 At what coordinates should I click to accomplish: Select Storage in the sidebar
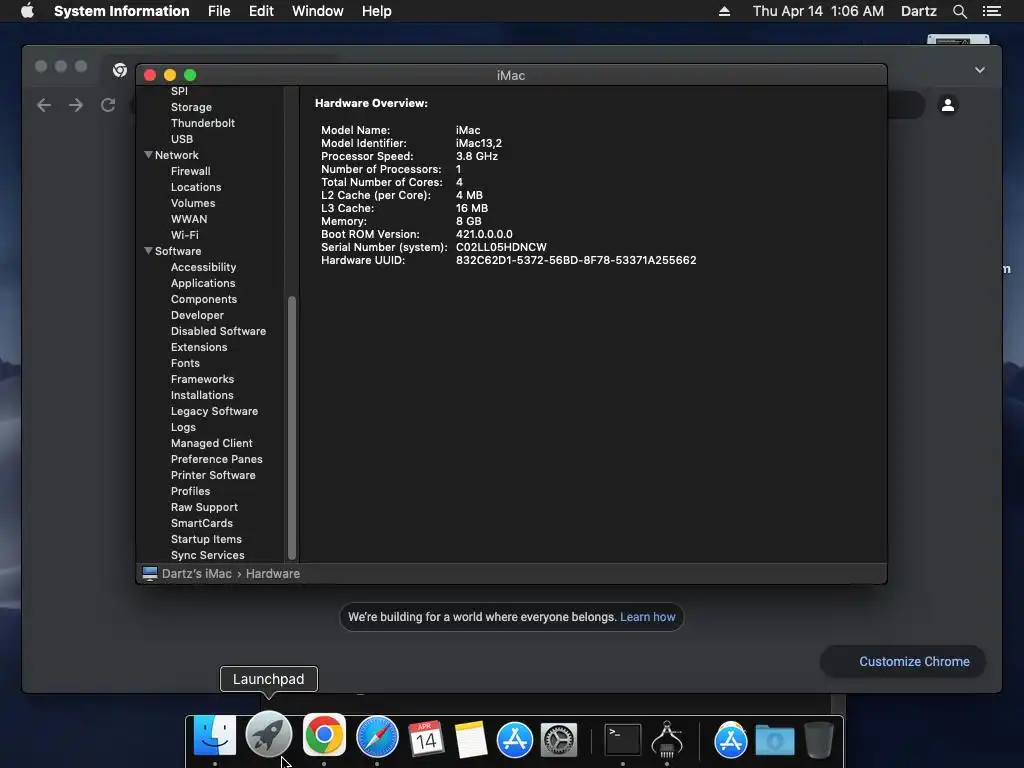click(191, 107)
